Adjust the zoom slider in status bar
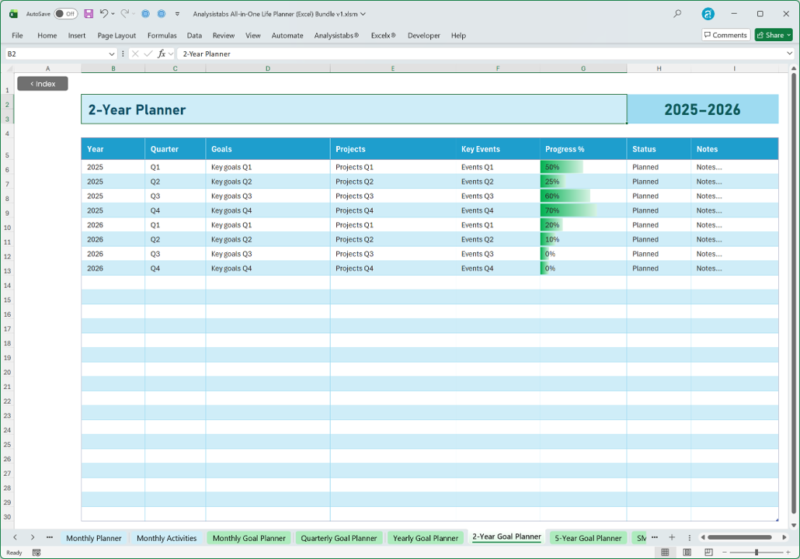The width and height of the screenshot is (800, 559). (x=756, y=552)
